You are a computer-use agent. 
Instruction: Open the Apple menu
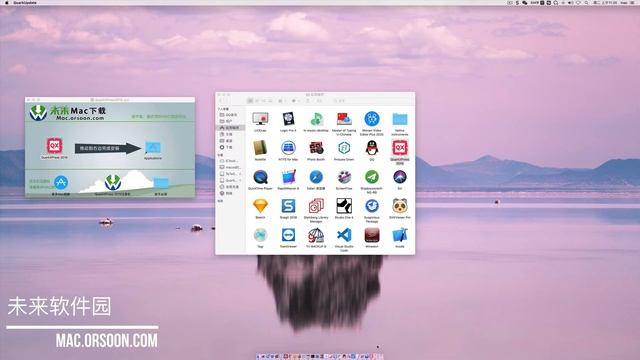[7, 2]
